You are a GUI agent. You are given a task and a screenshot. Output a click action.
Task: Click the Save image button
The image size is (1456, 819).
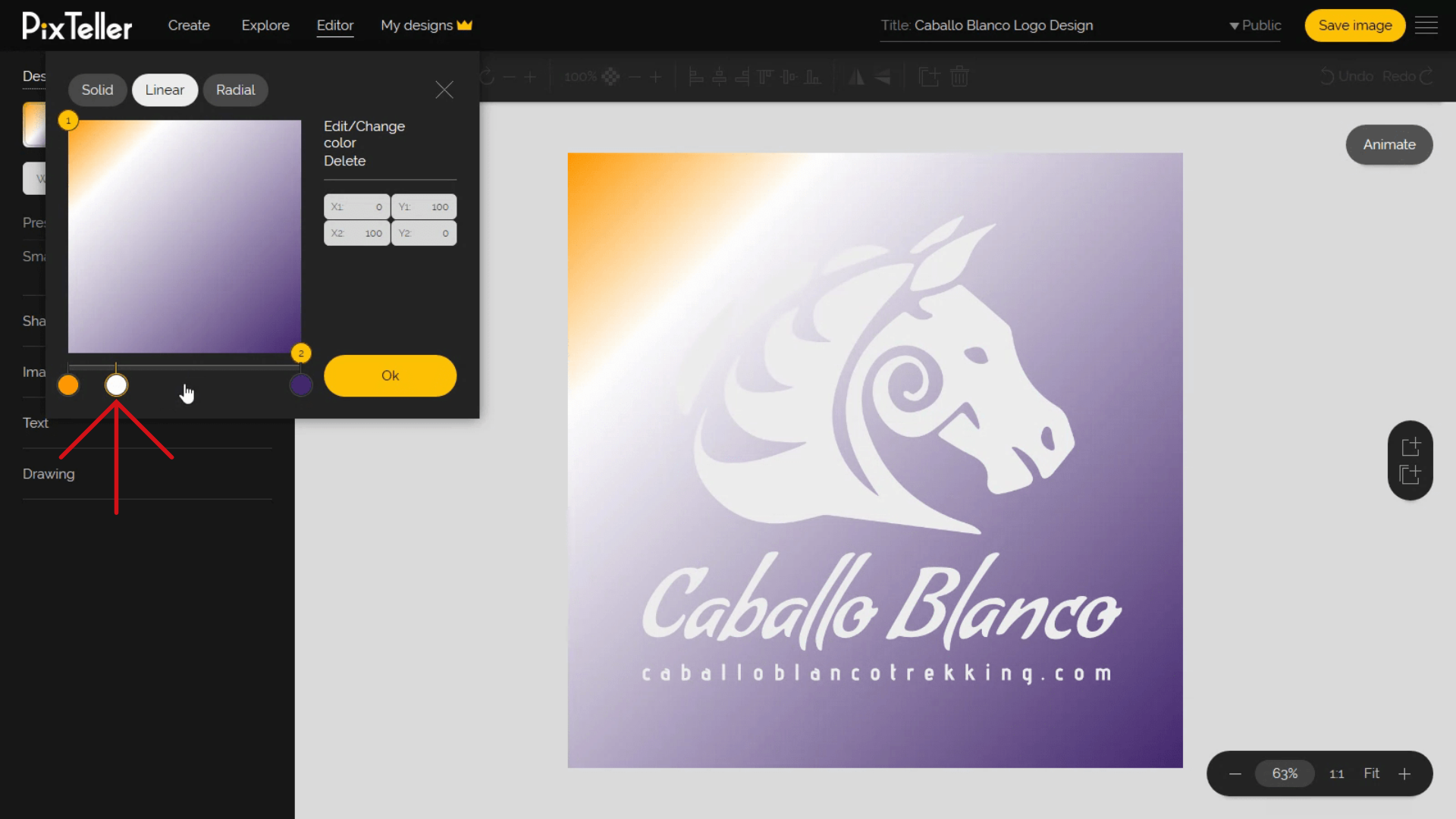pyautogui.click(x=1355, y=25)
